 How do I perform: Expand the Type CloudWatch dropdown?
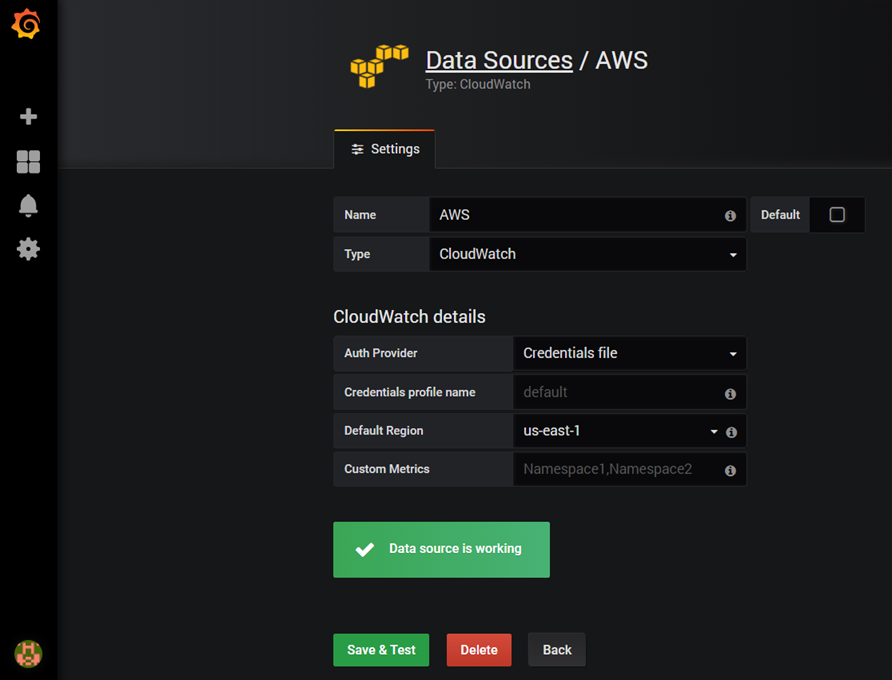(x=587, y=254)
